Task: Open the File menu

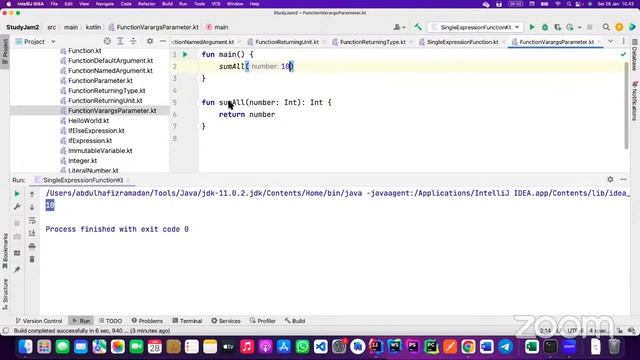Action: click(x=54, y=4)
